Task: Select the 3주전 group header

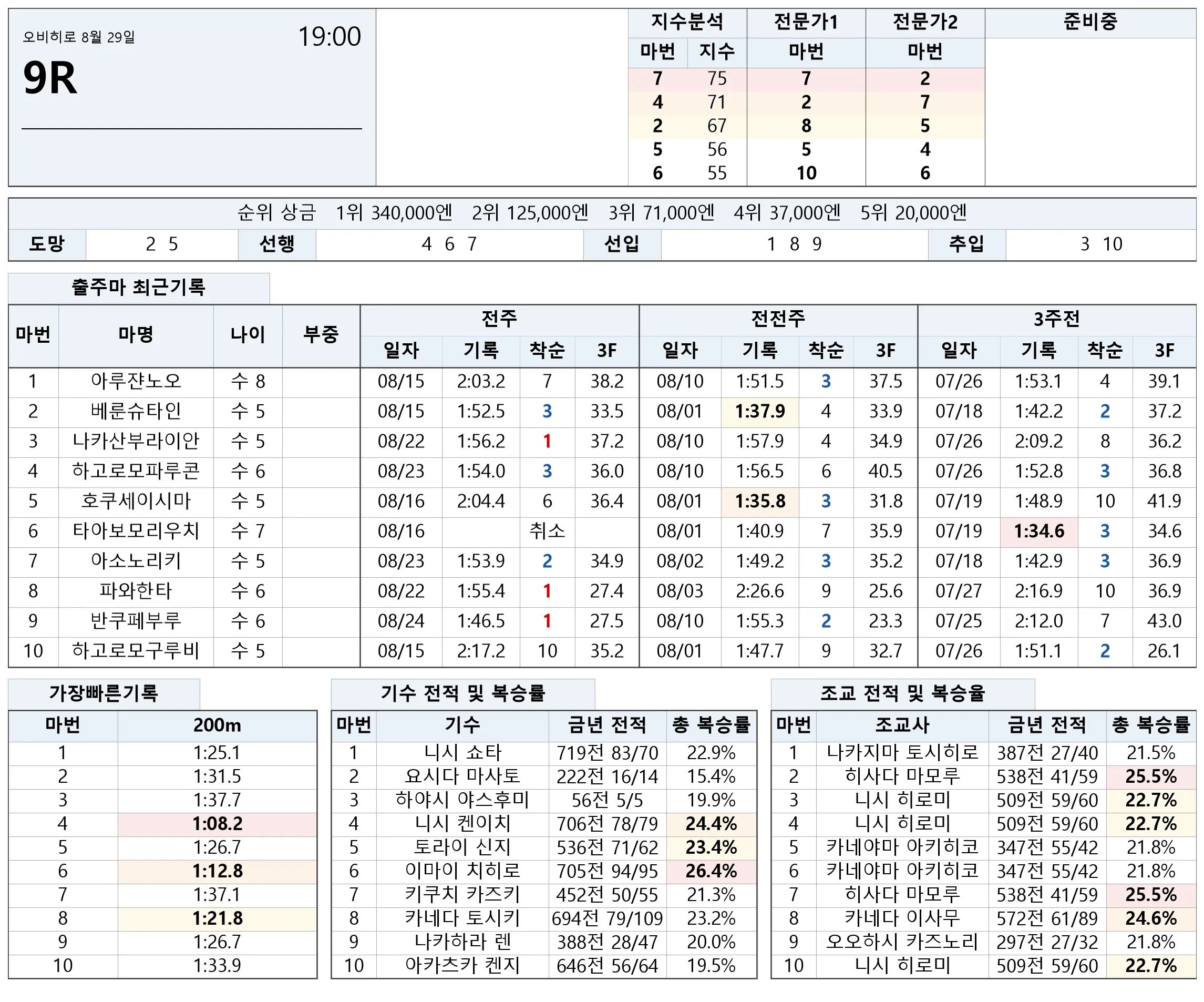Action: tap(1057, 319)
